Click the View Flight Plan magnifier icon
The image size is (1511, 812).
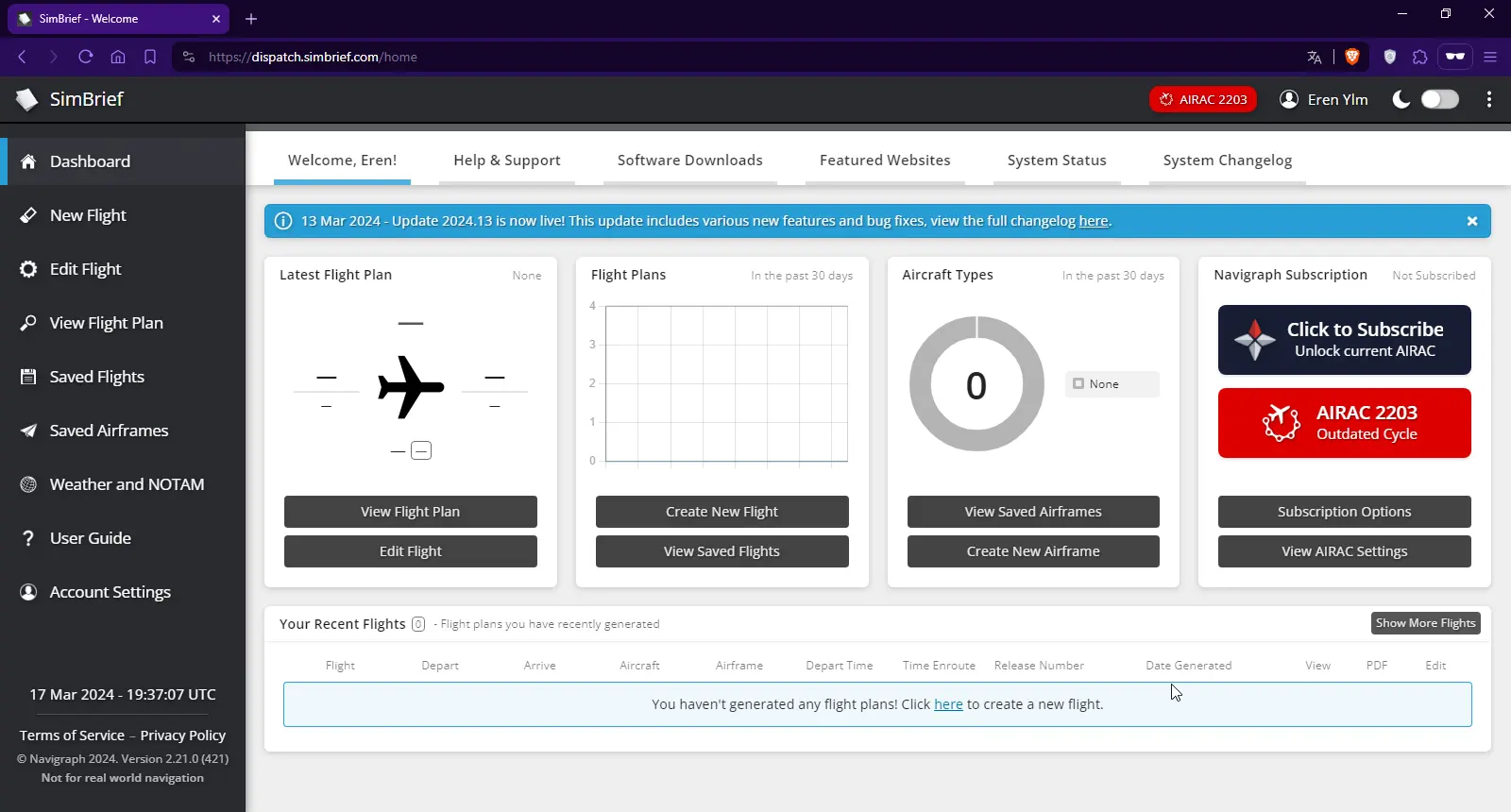click(28, 323)
